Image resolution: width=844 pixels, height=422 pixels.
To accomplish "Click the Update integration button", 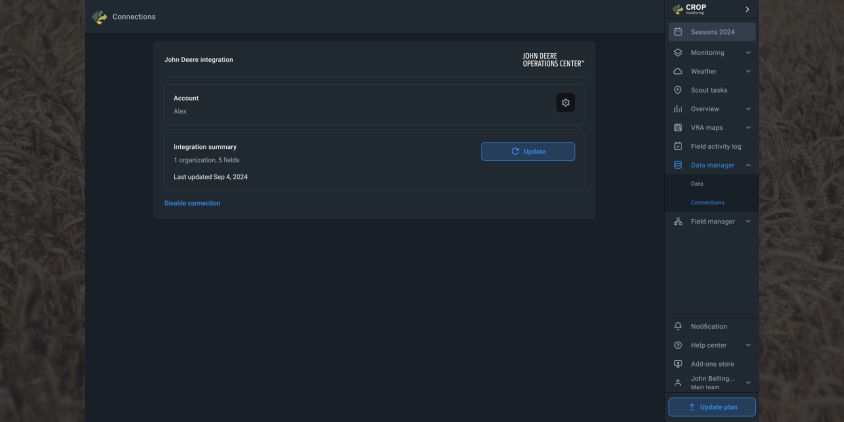I will tap(528, 151).
